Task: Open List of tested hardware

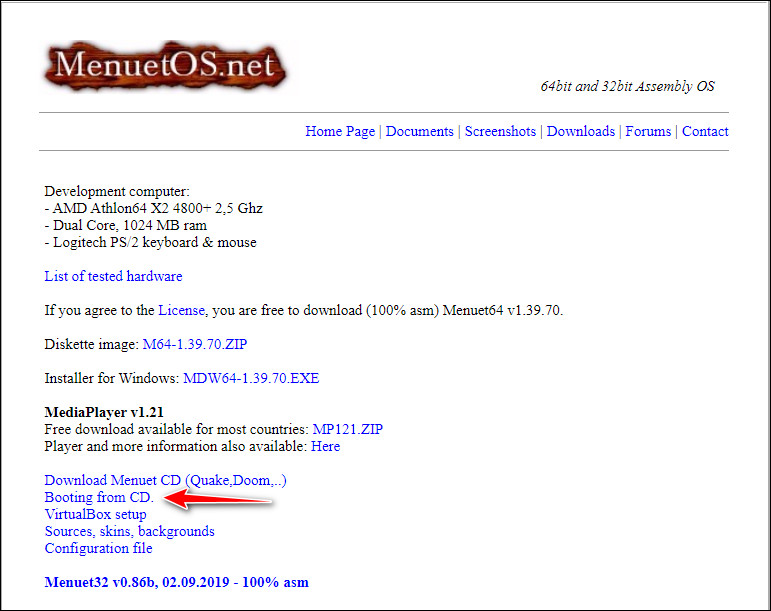Action: point(113,276)
